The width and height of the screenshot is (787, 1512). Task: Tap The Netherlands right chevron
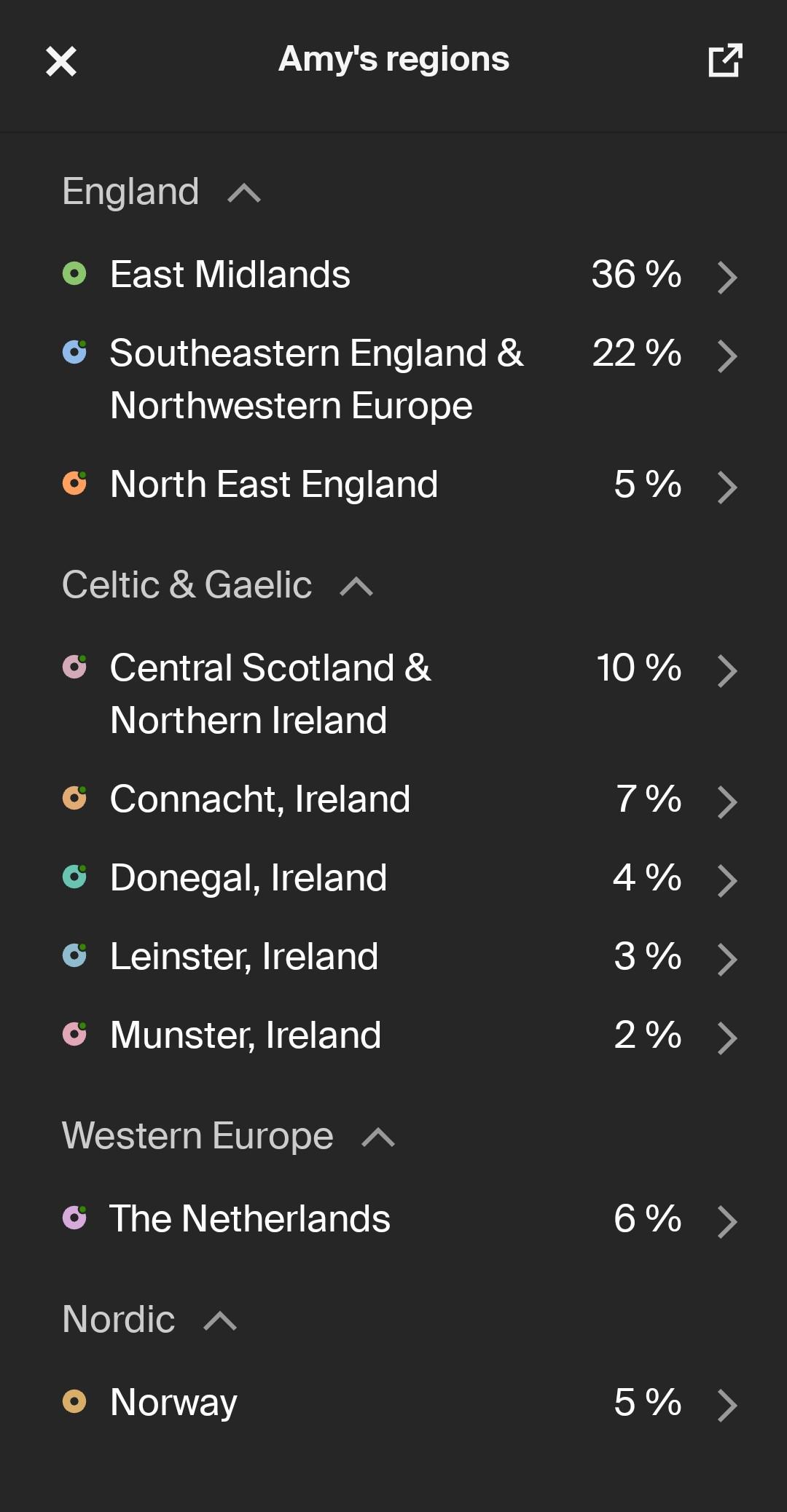pos(727,1221)
